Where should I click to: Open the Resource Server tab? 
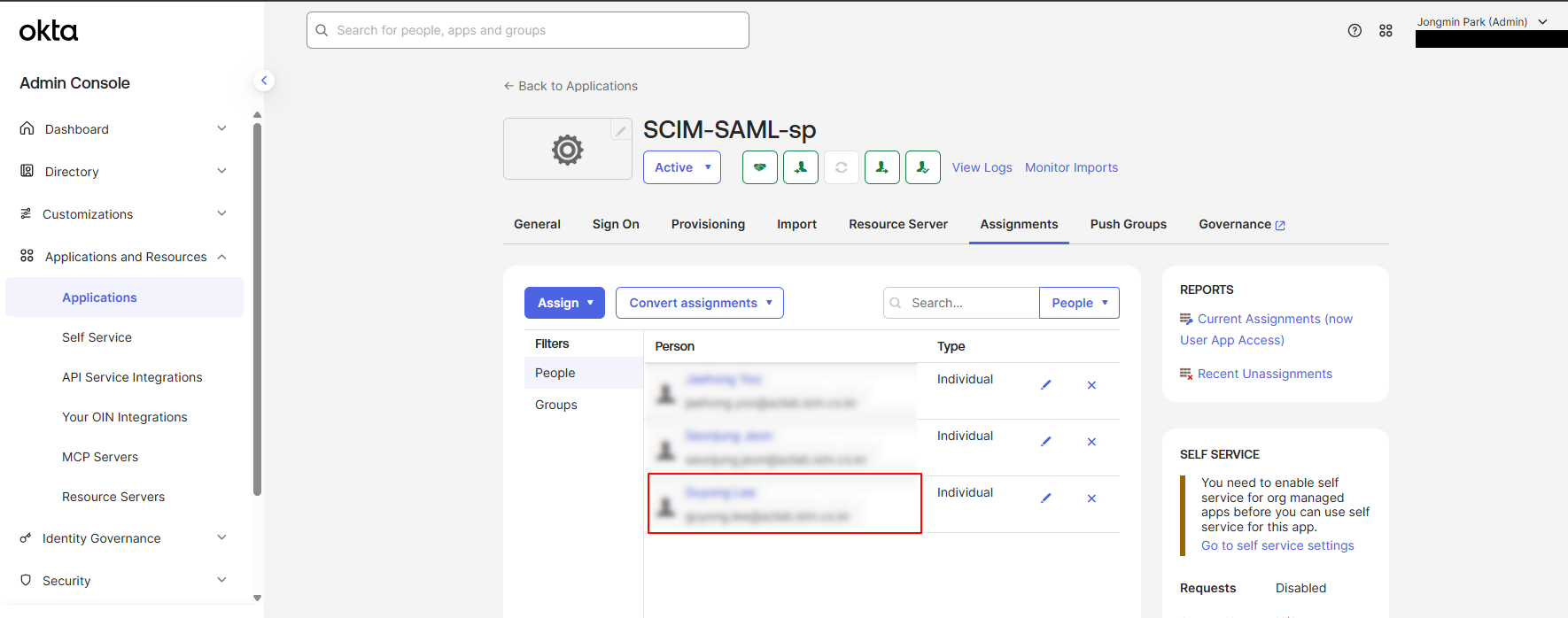click(898, 224)
